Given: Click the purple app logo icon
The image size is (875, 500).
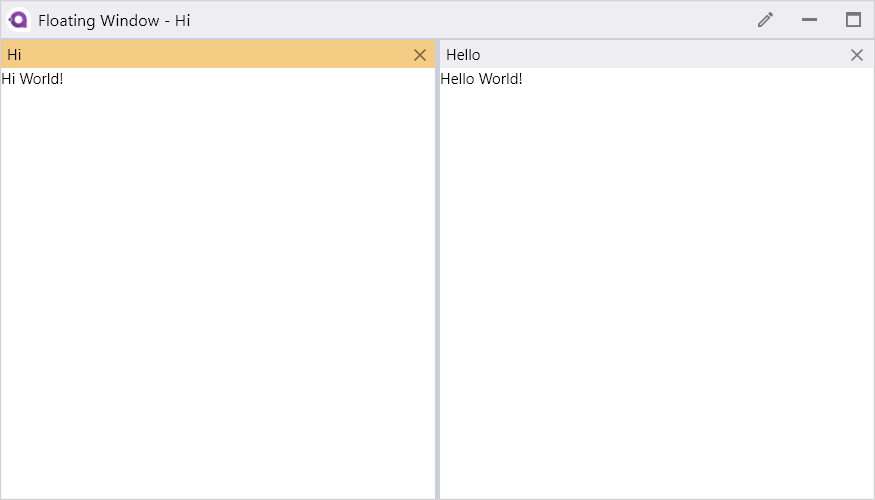Looking at the screenshot, I should (18, 20).
